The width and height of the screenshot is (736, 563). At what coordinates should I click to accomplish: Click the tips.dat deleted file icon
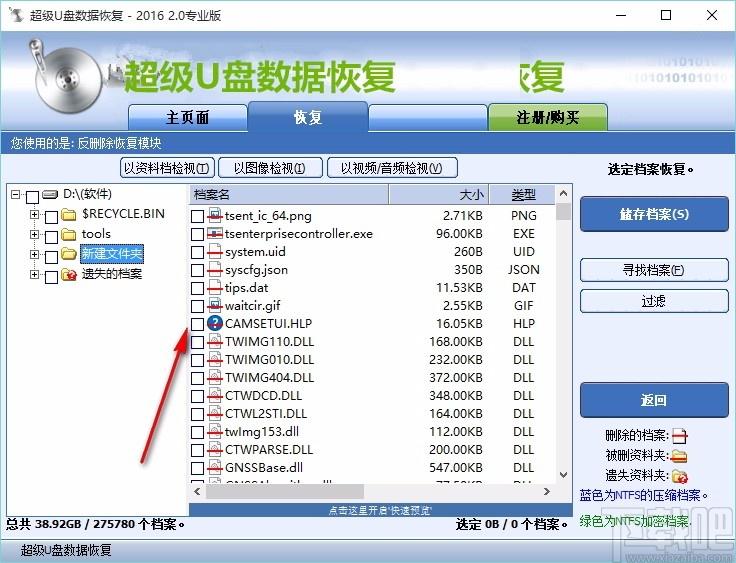(215, 287)
